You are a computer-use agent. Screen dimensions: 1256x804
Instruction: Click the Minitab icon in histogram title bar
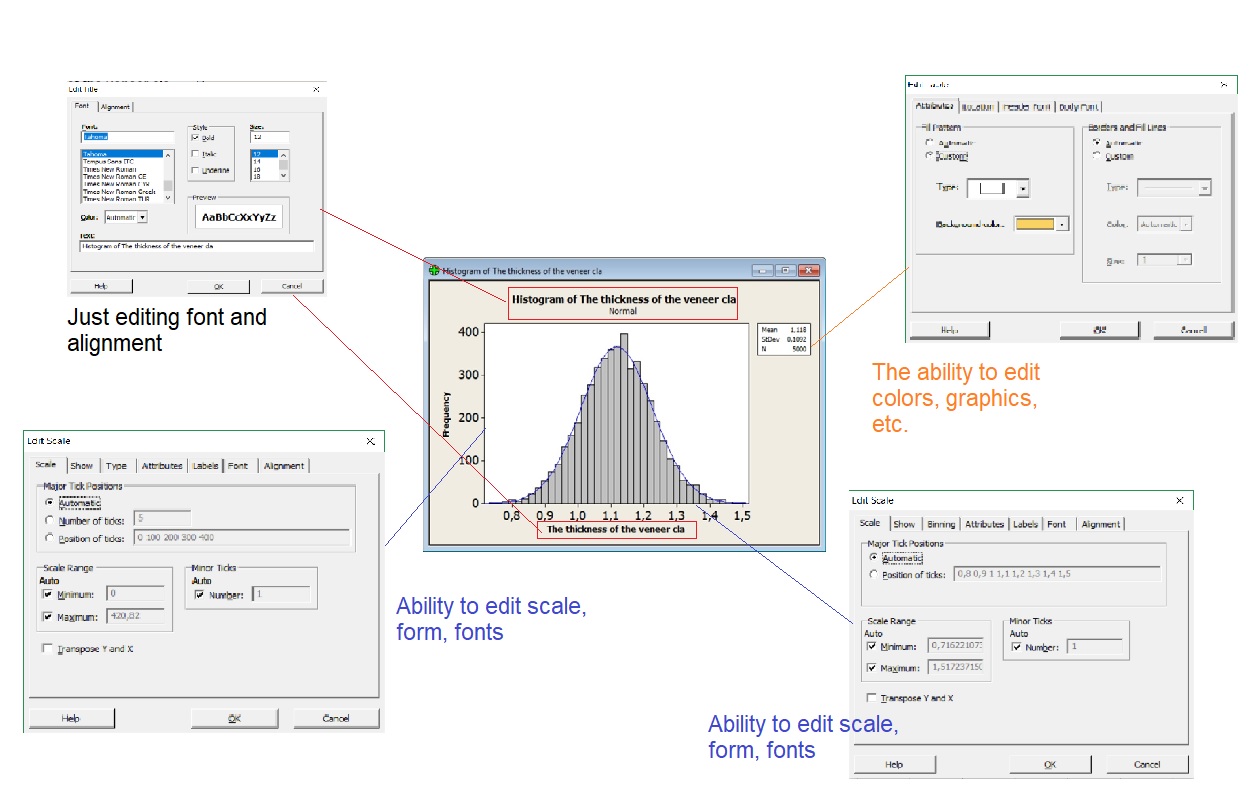(x=434, y=270)
